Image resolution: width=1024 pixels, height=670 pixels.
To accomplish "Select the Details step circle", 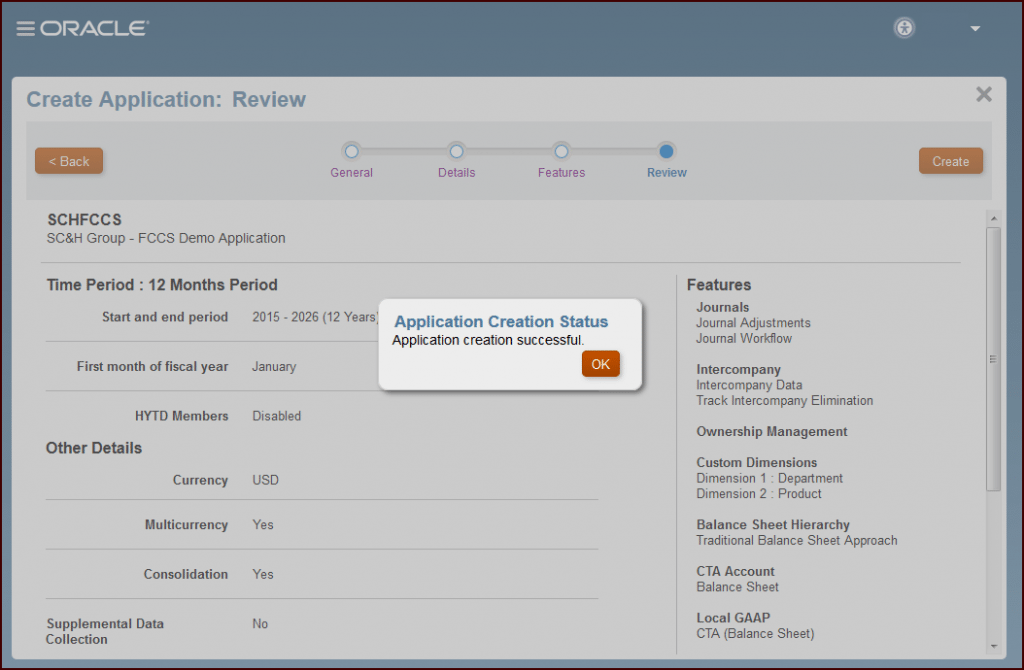I will tap(456, 152).
